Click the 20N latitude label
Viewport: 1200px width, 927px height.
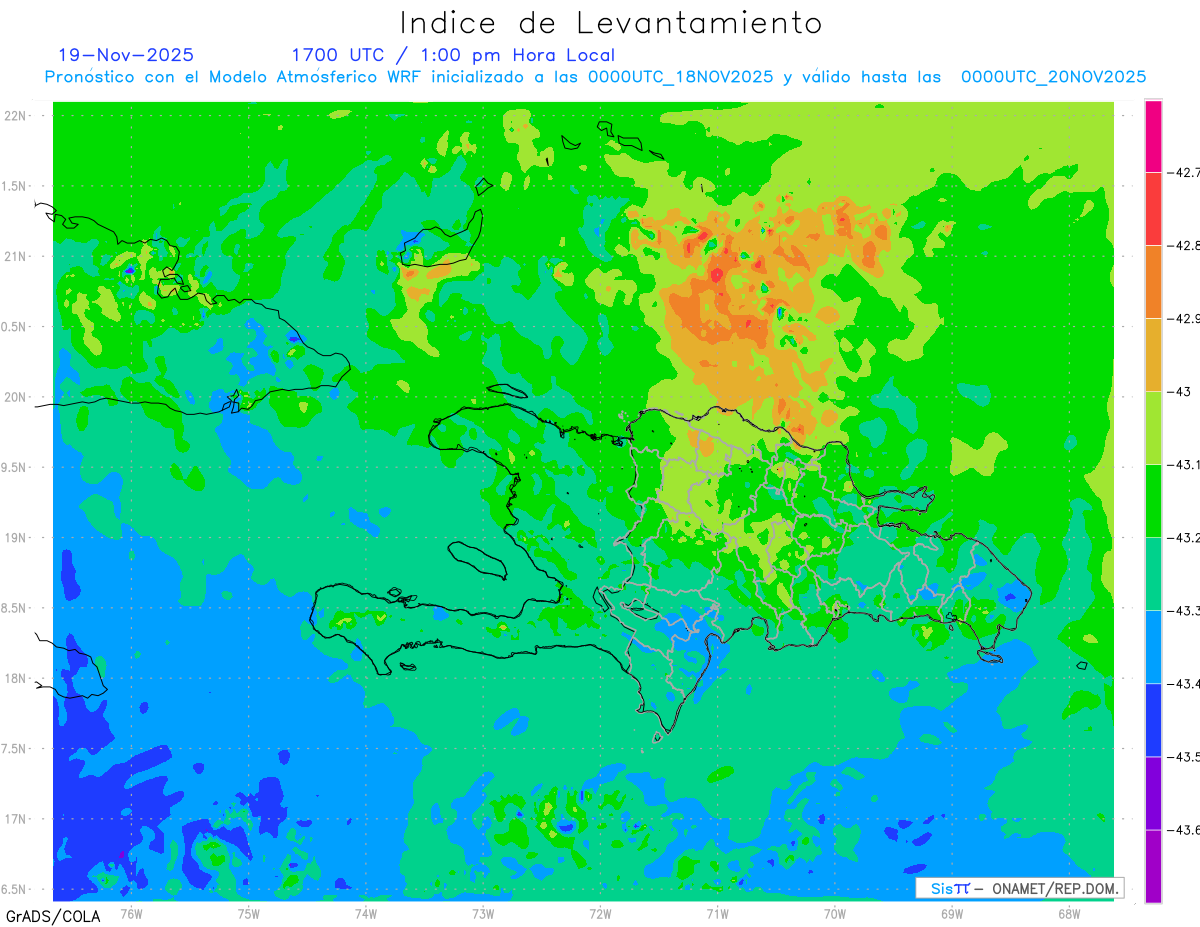(x=17, y=397)
